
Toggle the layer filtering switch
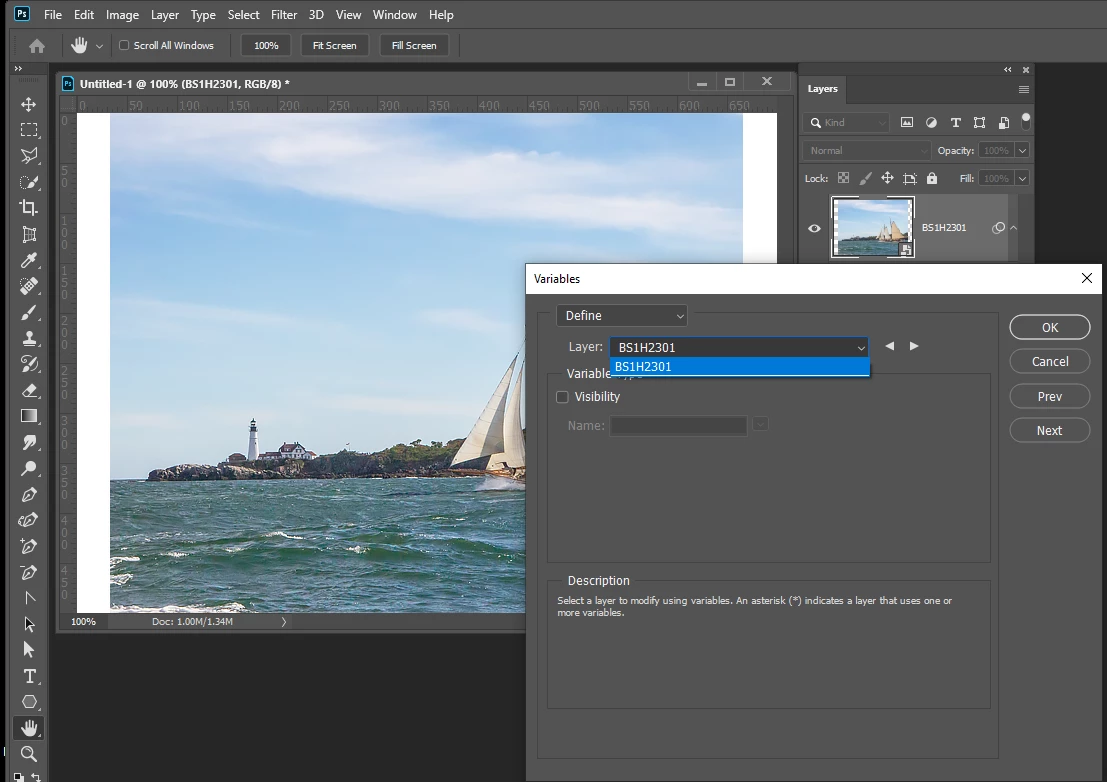point(1025,121)
